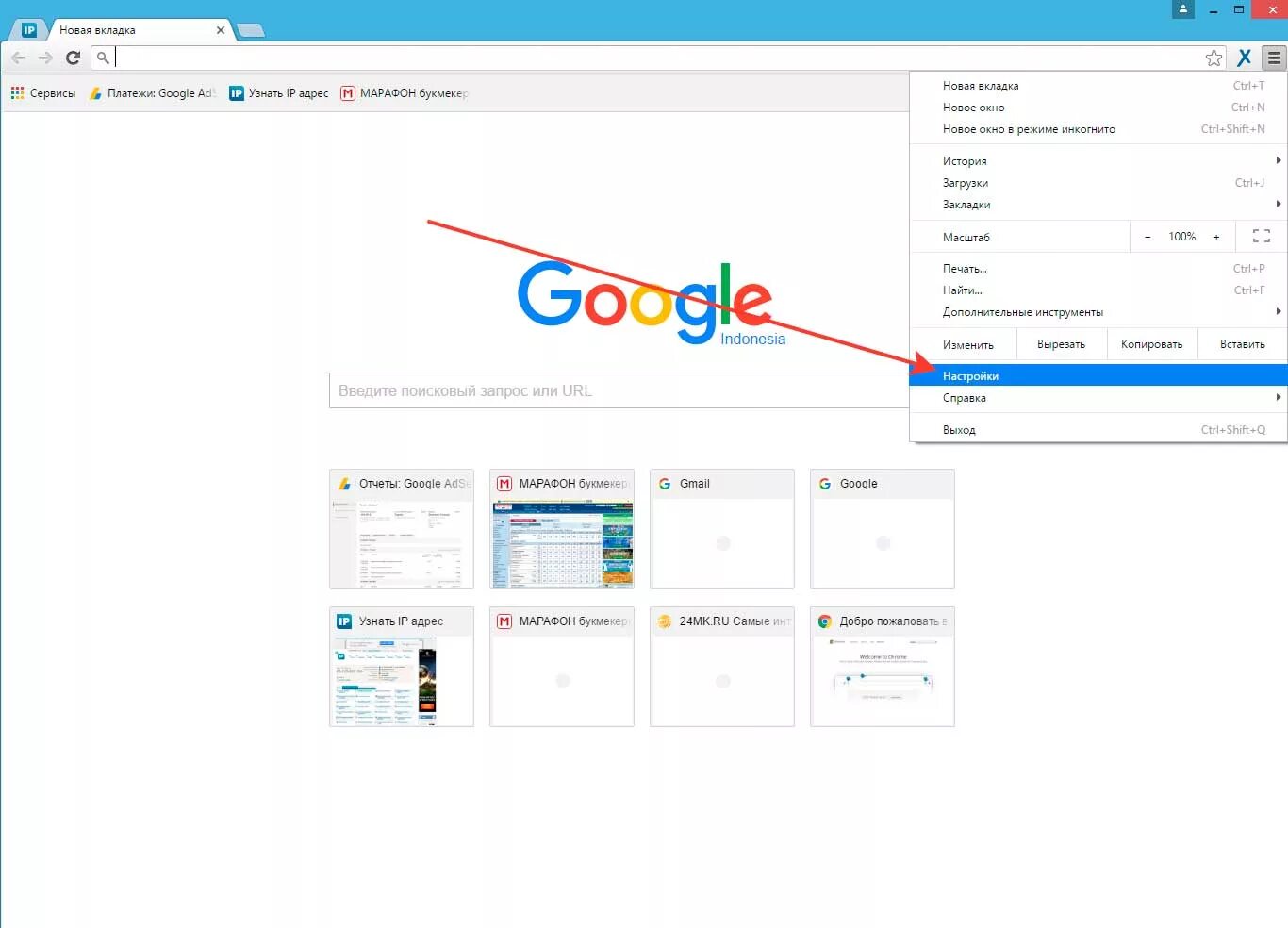The width and height of the screenshot is (1288, 928).
Task: Open the Платежи: Google AdSense bookmark
Action: click(x=152, y=93)
